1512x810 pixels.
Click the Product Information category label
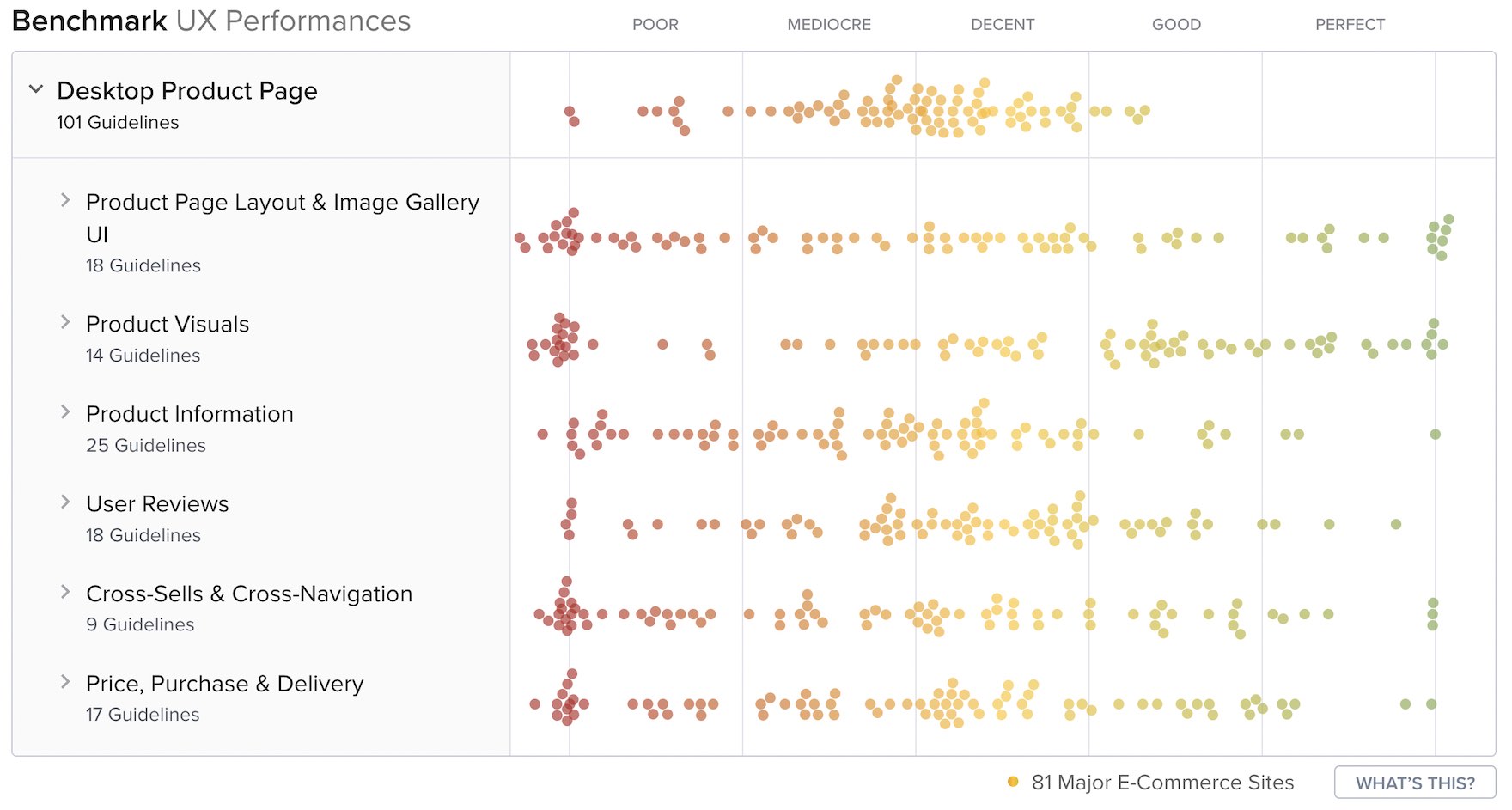point(190,414)
